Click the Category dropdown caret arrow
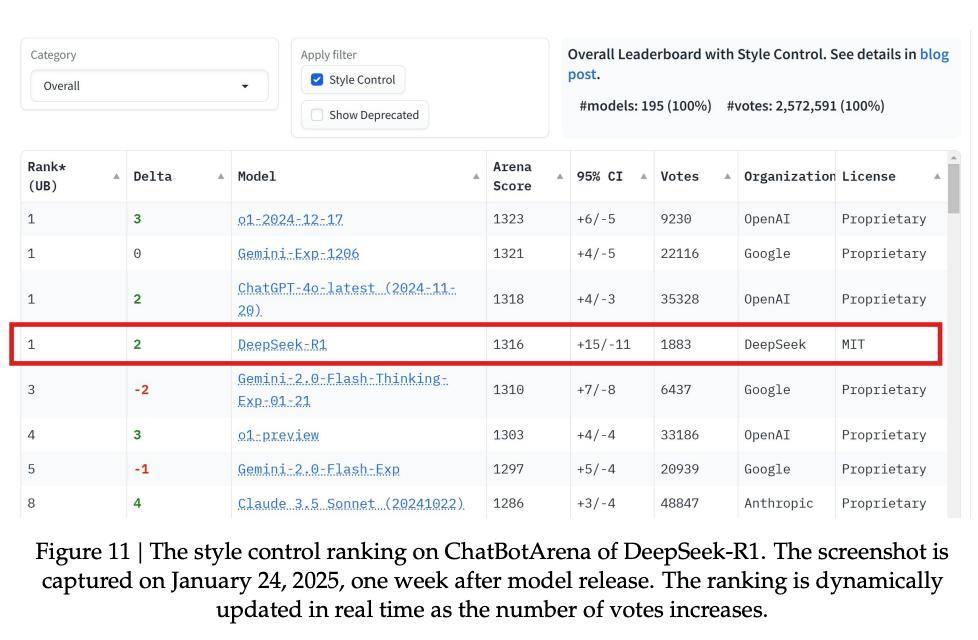Viewport: 978px width, 640px height. [x=245, y=87]
